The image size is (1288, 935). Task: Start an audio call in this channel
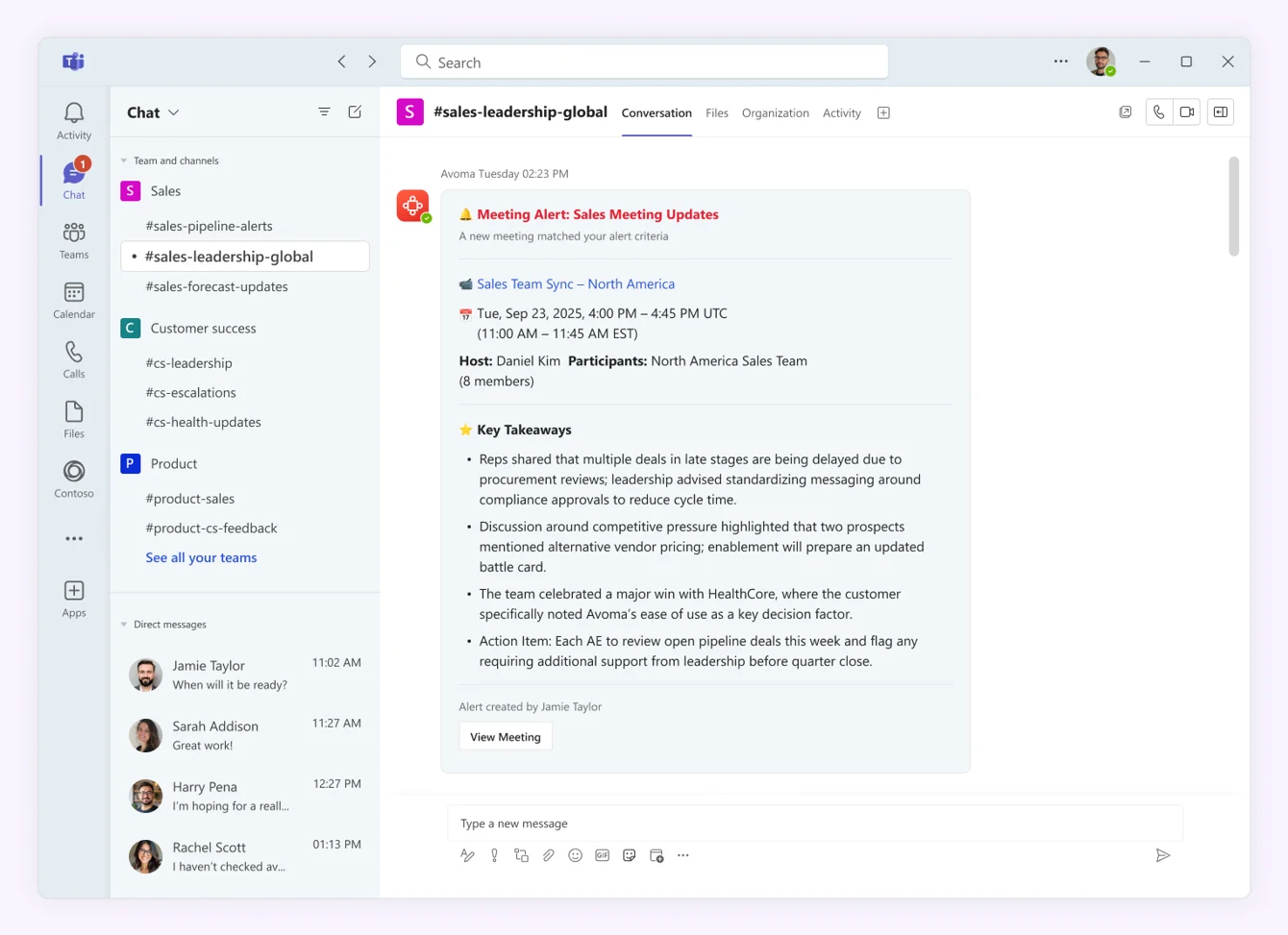(x=1158, y=111)
